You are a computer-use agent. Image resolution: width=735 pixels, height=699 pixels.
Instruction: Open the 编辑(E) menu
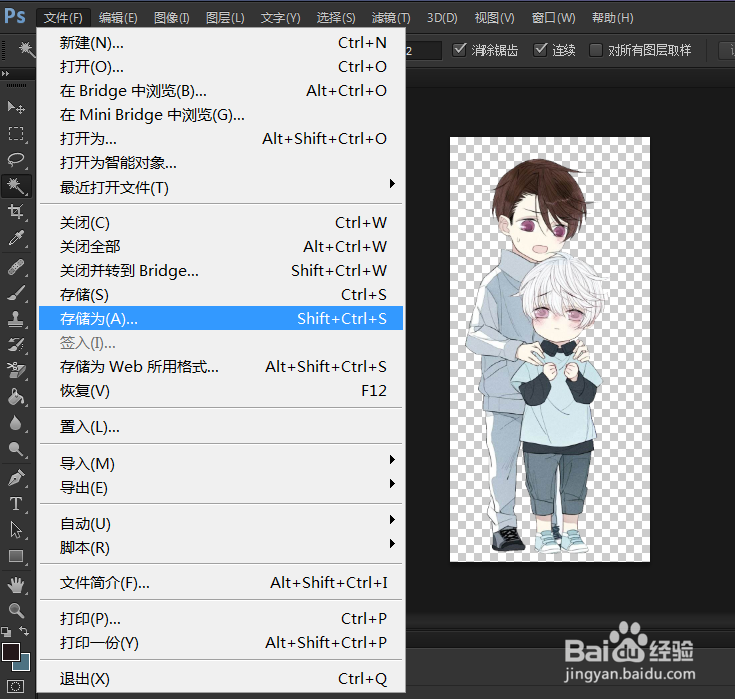click(118, 18)
